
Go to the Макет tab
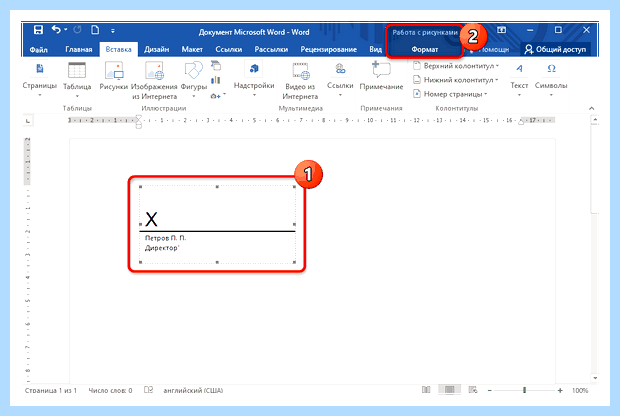coord(192,49)
